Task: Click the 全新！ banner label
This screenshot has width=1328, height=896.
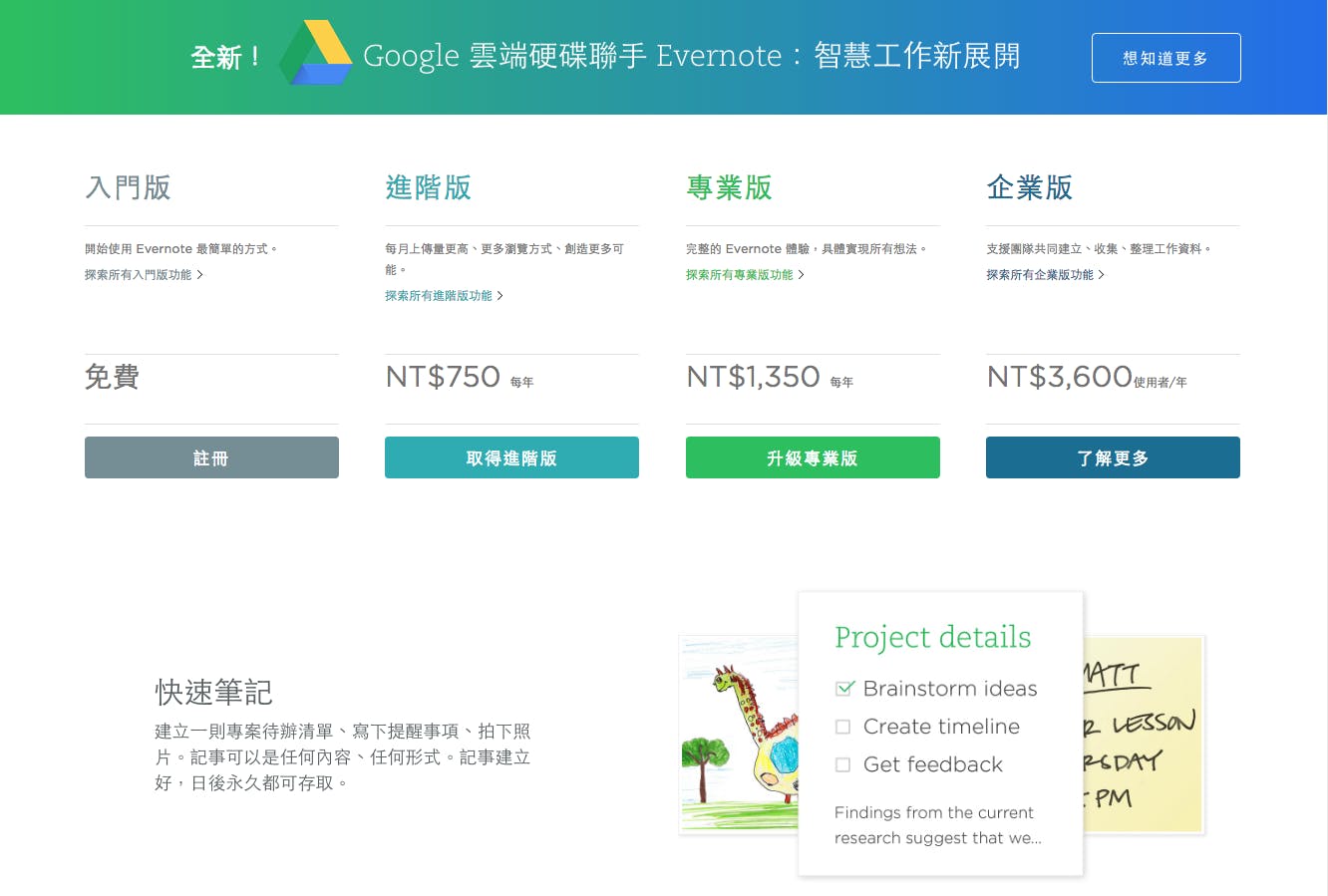Action: pos(227,57)
